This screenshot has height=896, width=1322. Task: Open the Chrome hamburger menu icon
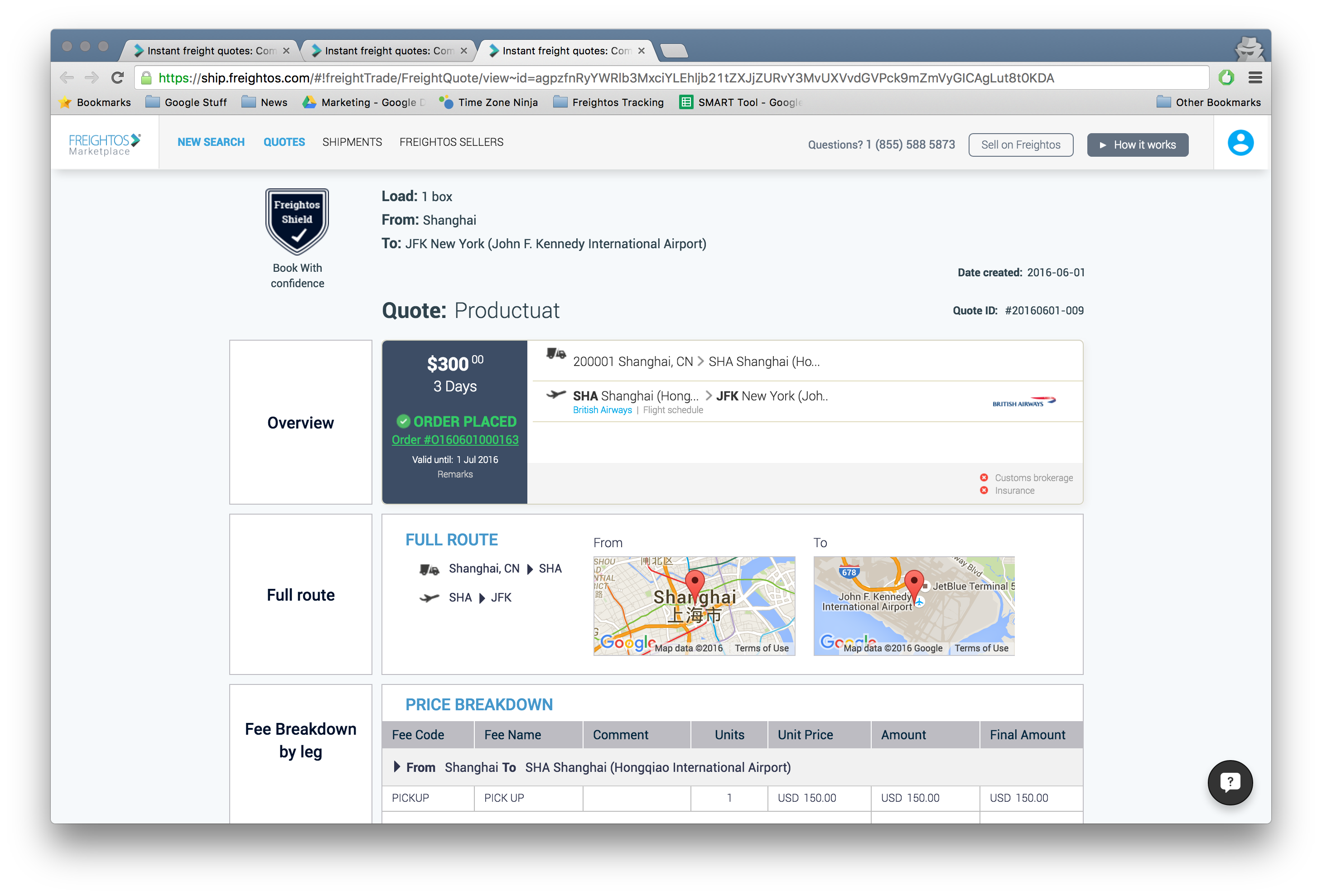(1255, 78)
